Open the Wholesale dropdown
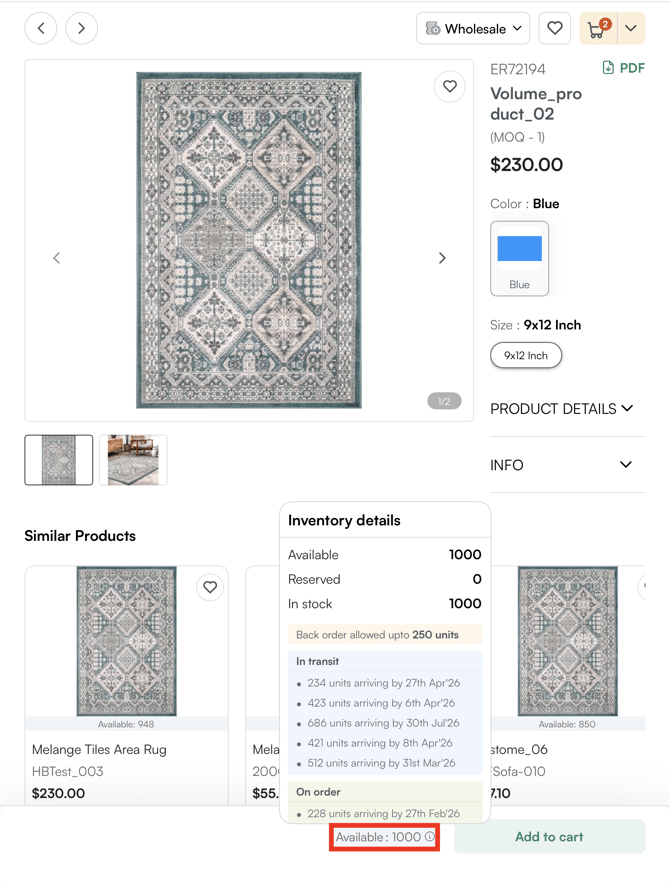 (x=473, y=29)
